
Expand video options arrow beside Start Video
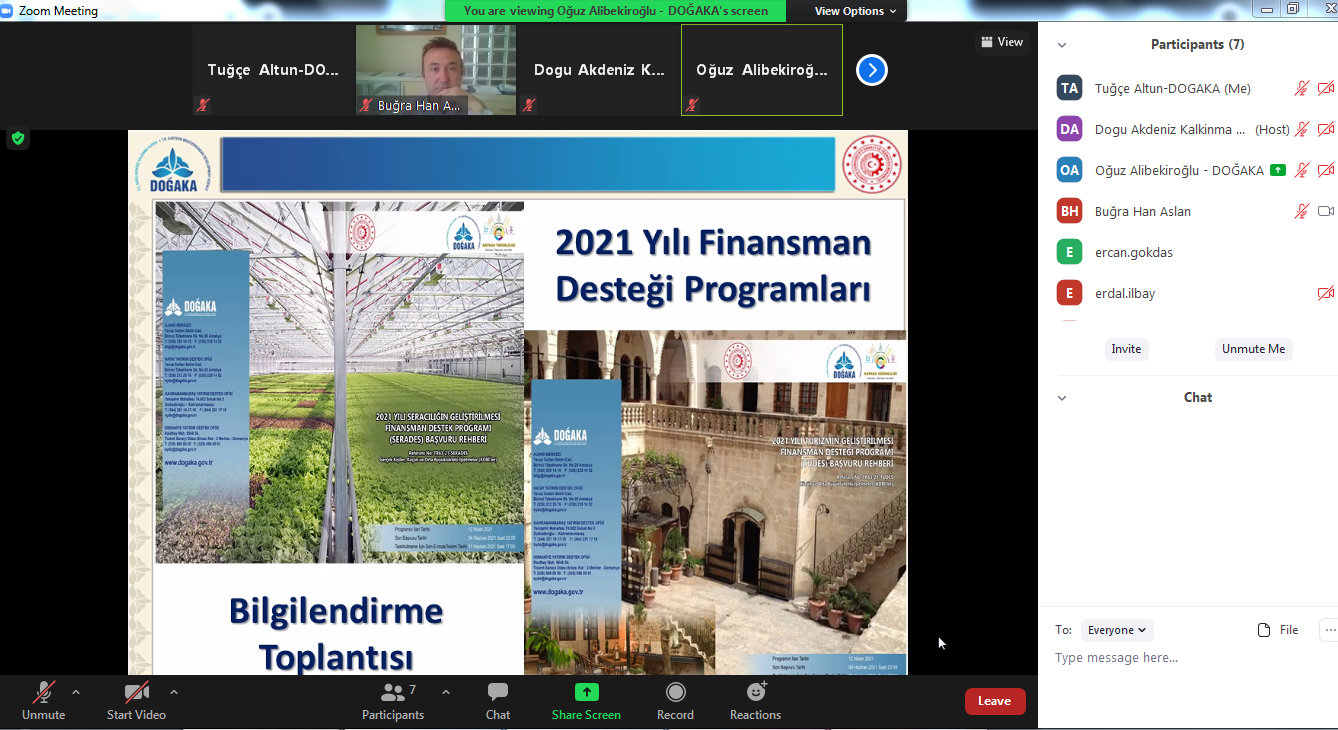(174, 692)
